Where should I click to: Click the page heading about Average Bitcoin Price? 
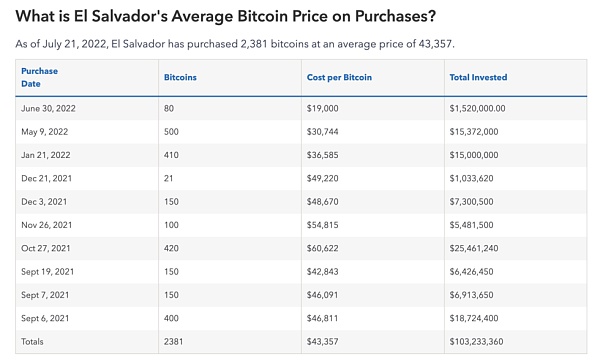coord(225,16)
